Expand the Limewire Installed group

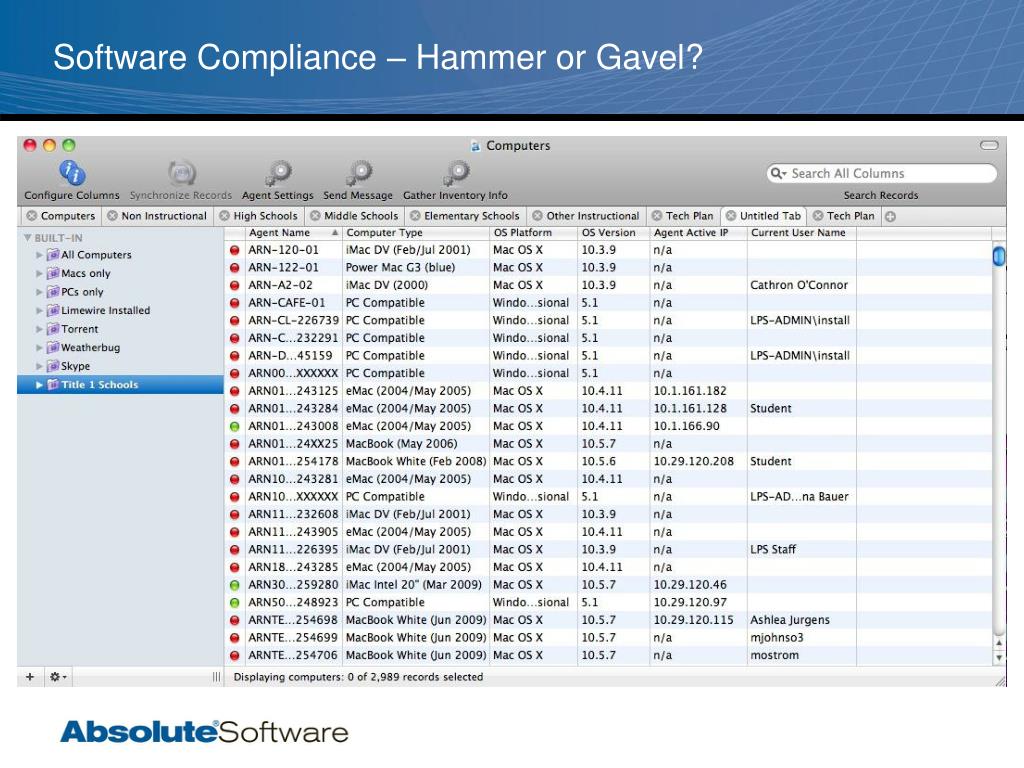click(x=39, y=310)
